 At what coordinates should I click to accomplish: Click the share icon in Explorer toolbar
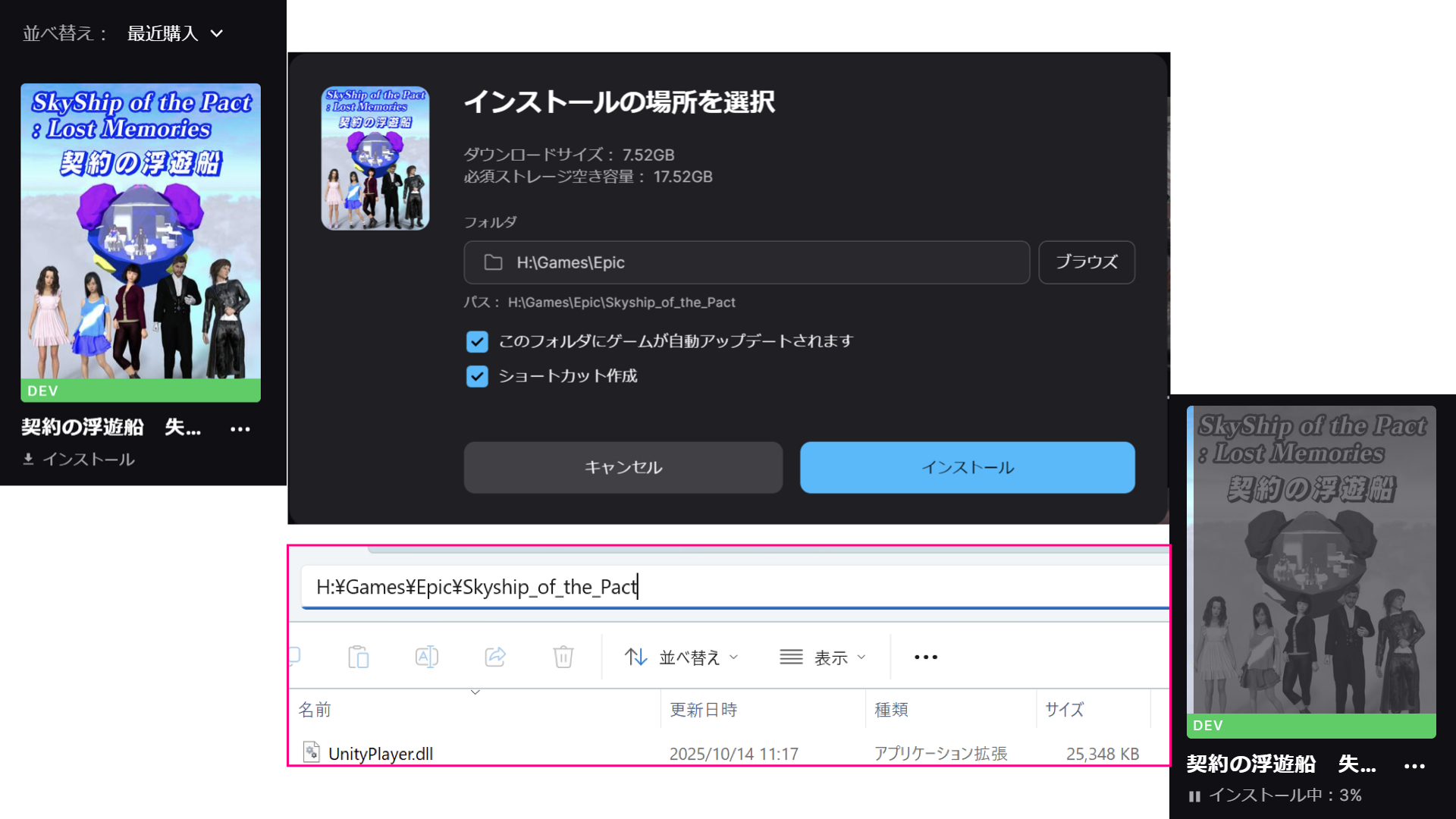[495, 657]
